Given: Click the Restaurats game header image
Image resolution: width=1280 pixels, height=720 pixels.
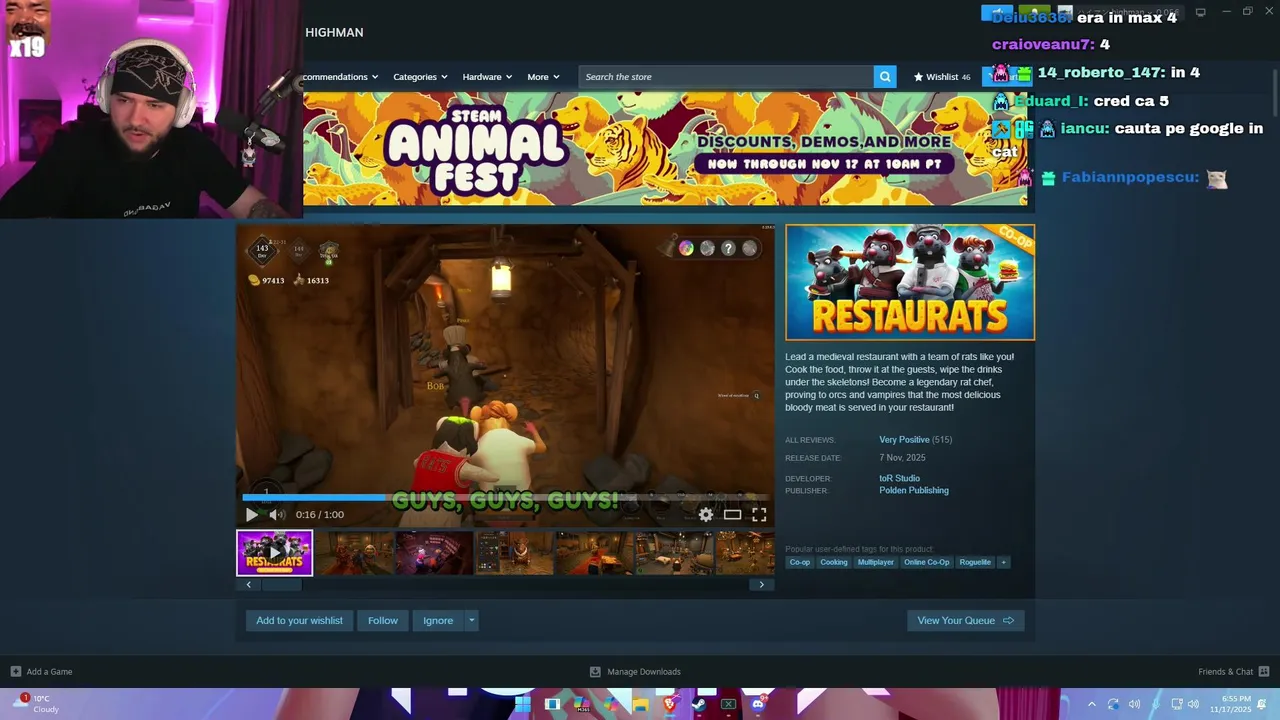Looking at the screenshot, I should [910, 282].
